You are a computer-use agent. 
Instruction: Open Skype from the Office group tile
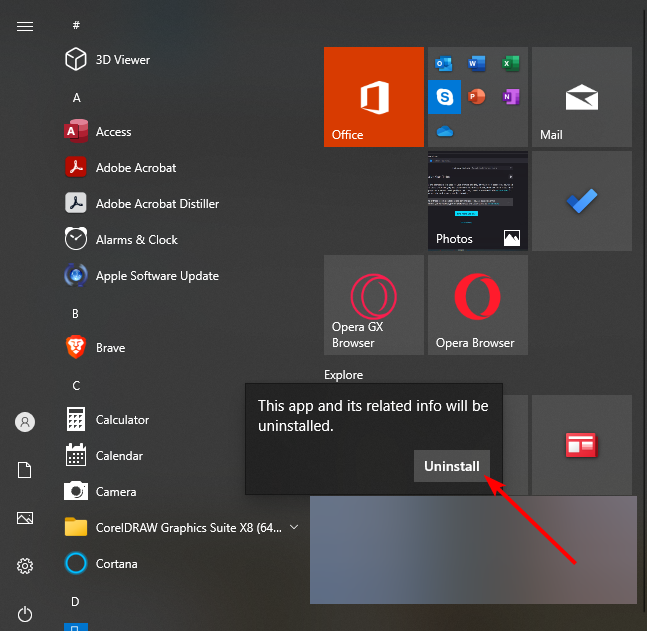click(444, 97)
